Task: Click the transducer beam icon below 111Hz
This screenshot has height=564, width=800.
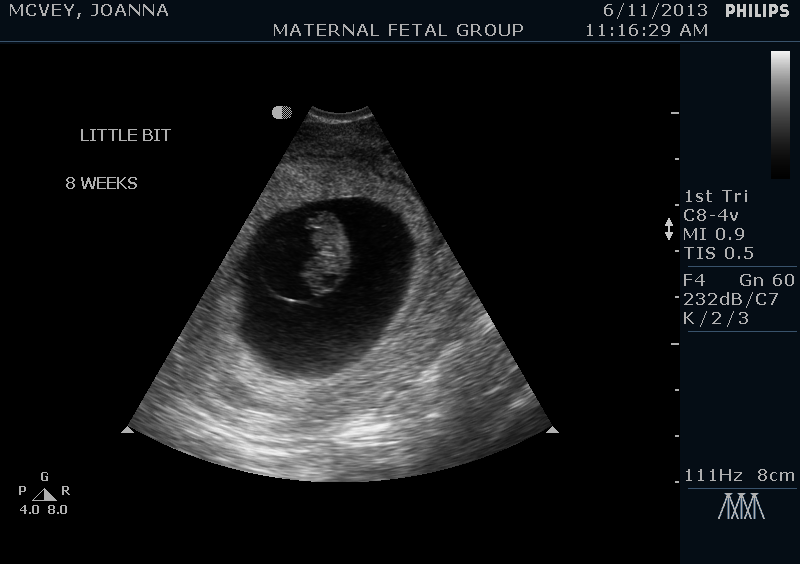Action: pyautogui.click(x=741, y=506)
